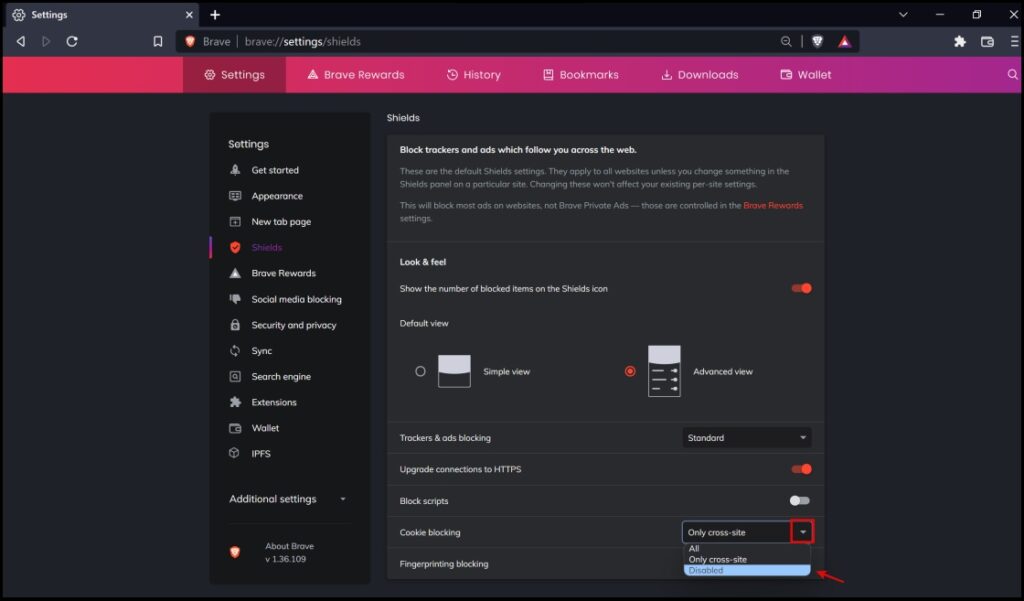Follow the Brave Rewards link in Shields description

tap(773, 205)
